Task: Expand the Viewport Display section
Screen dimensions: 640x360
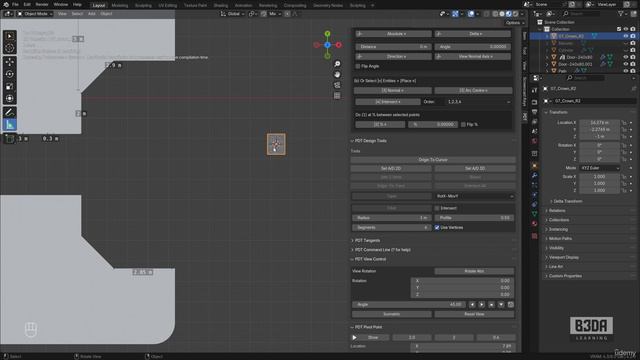Action: [x=563, y=258]
